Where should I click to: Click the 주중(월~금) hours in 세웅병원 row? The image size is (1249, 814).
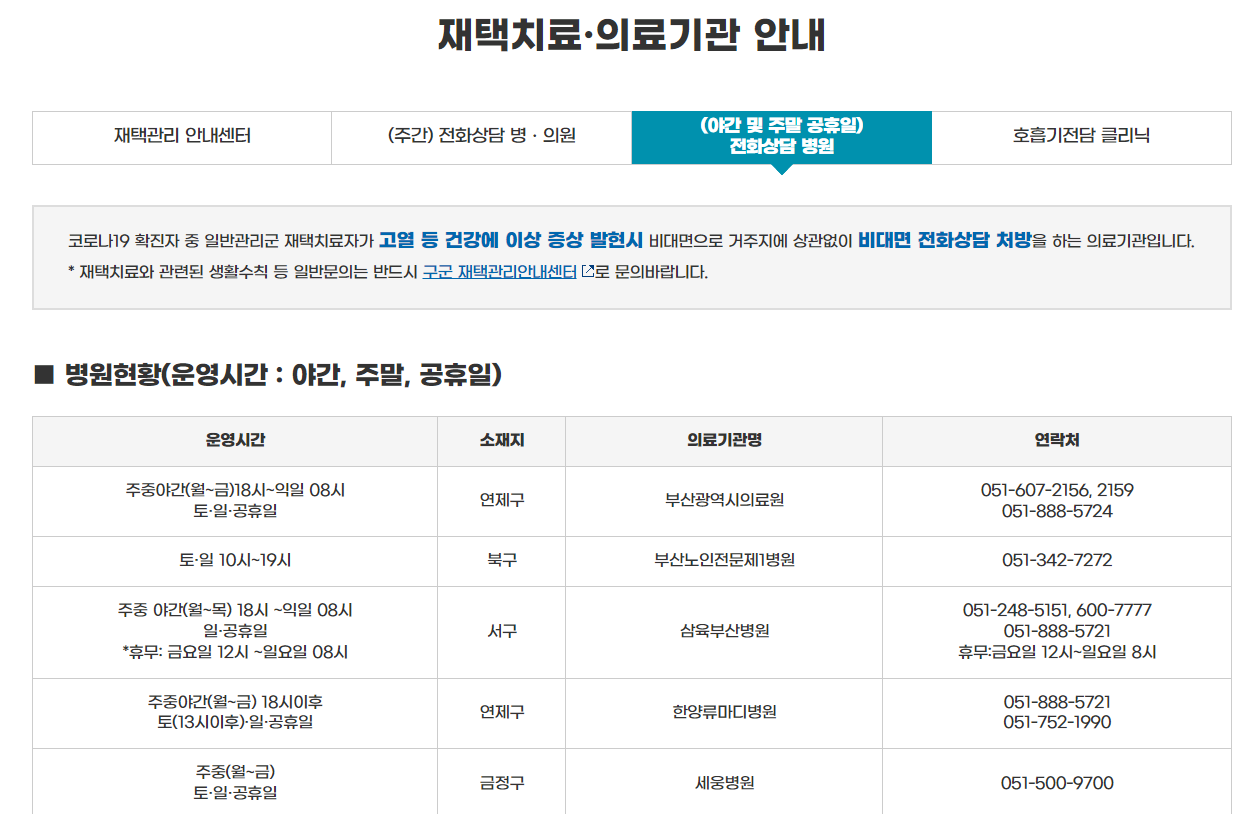click(x=235, y=772)
